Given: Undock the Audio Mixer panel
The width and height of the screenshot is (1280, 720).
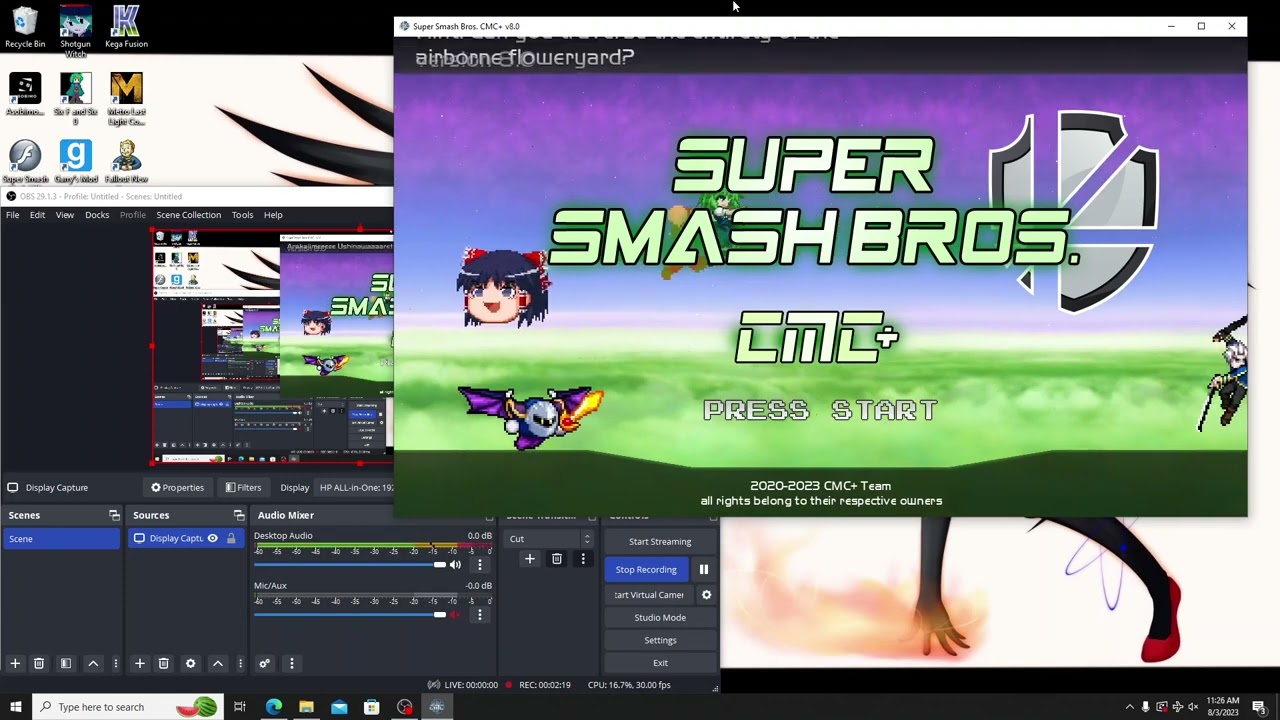Looking at the screenshot, I should 489,515.
